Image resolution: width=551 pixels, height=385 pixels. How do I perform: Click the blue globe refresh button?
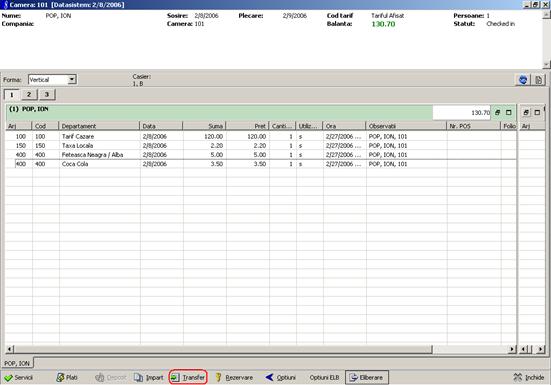tap(523, 80)
